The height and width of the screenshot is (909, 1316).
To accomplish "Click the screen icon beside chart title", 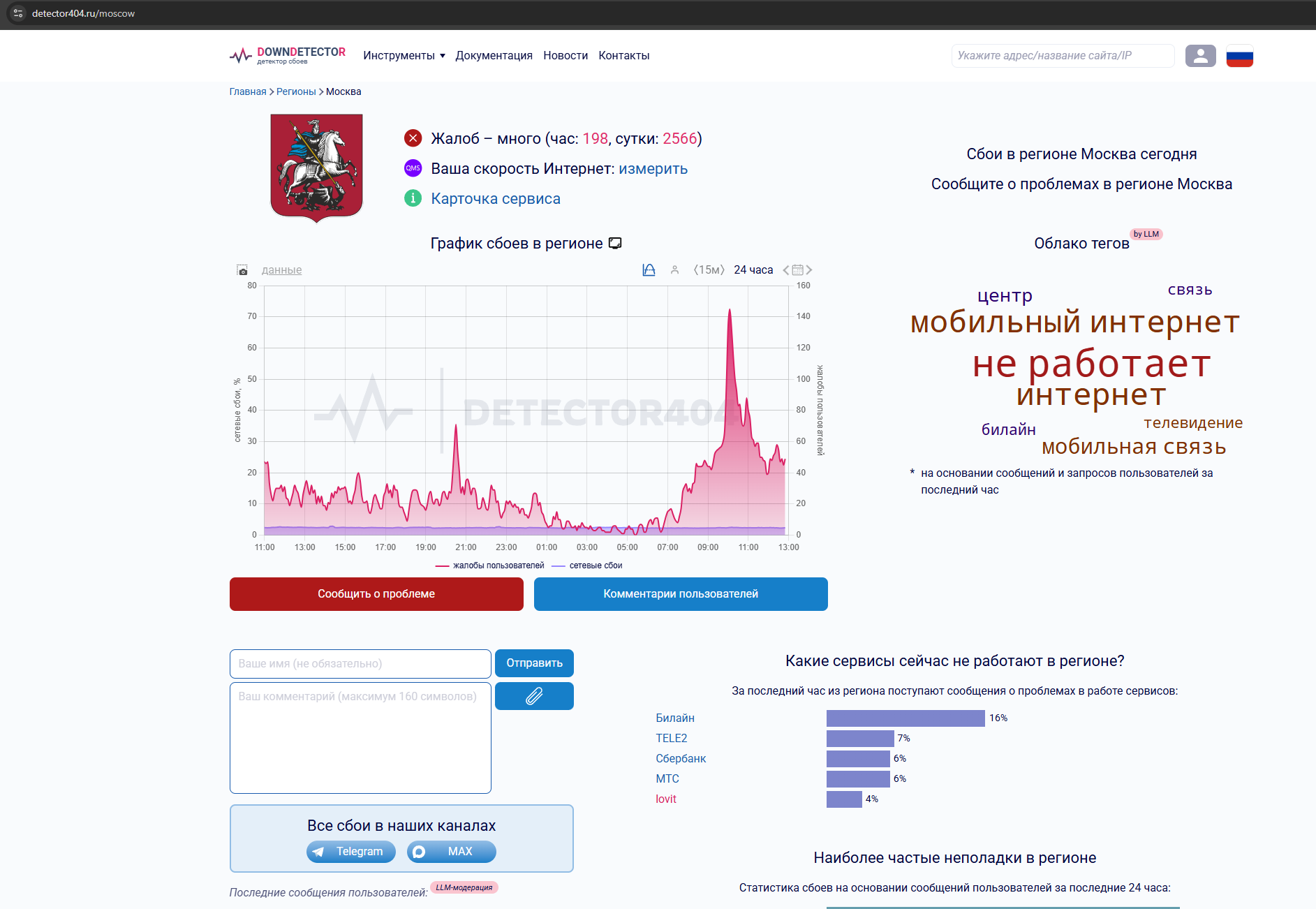I will tap(615, 243).
